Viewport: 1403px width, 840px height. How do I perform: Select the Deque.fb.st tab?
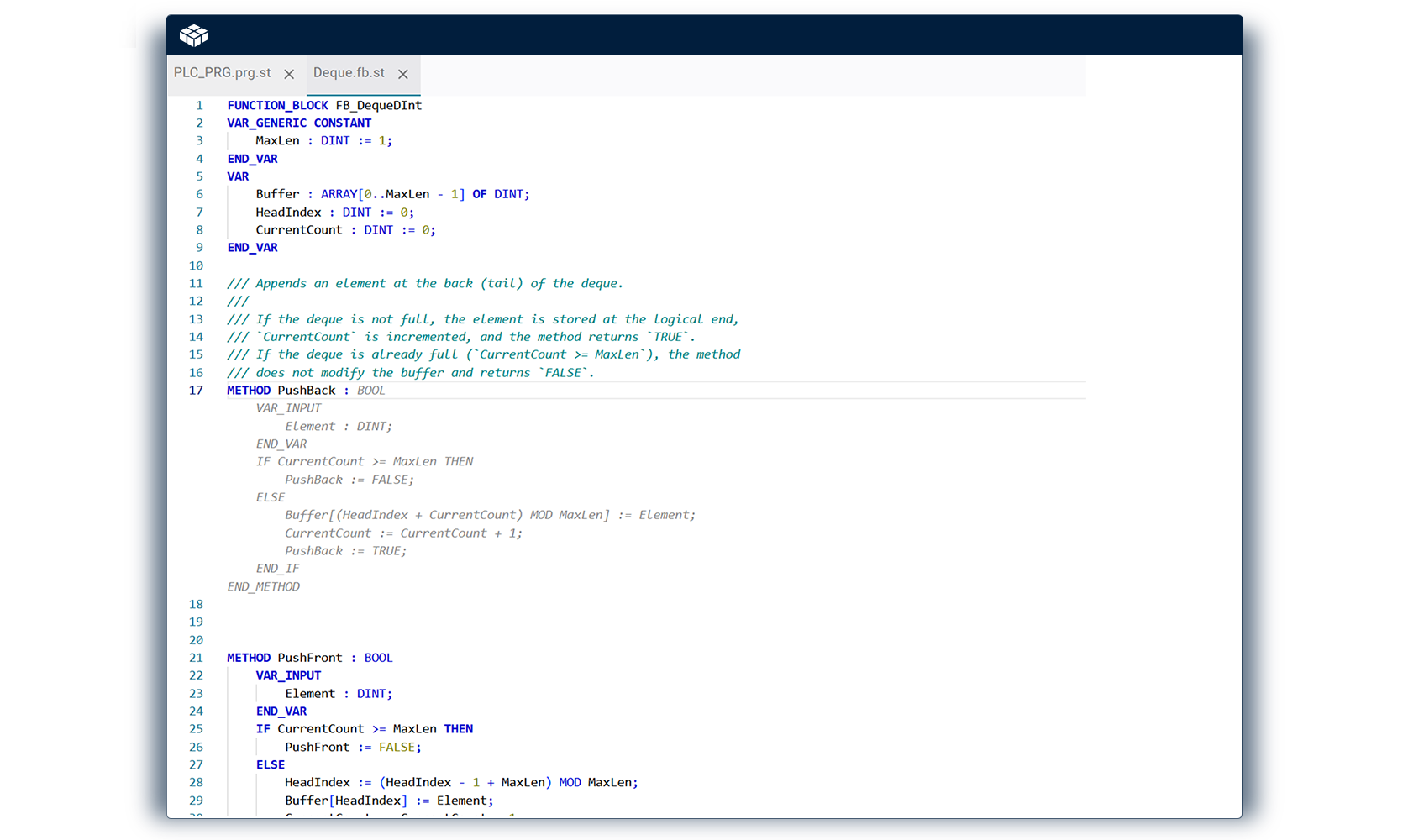click(349, 73)
